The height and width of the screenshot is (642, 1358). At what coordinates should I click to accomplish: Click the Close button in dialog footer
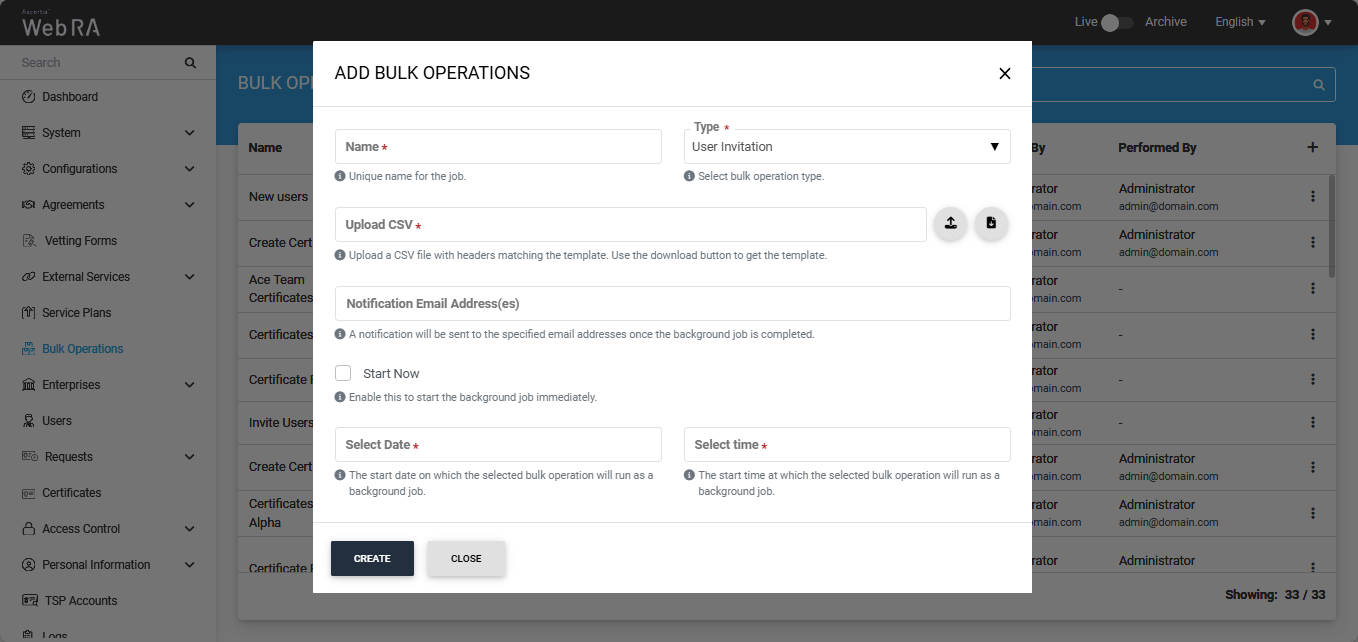pyautogui.click(x=466, y=559)
